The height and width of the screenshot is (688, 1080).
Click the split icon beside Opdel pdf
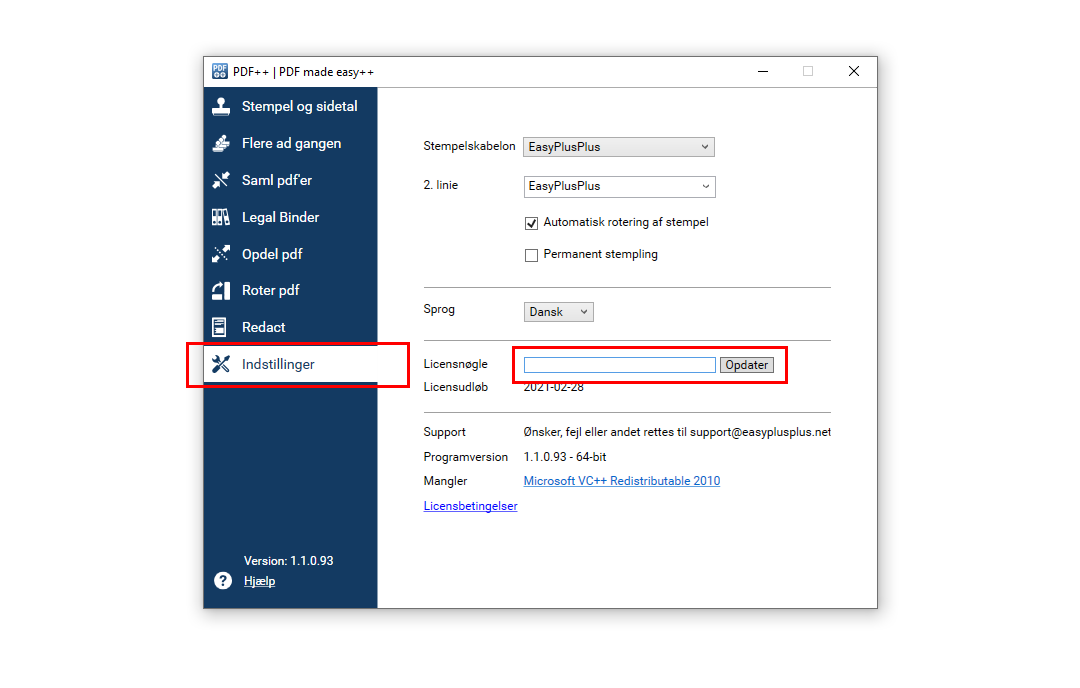coord(221,254)
